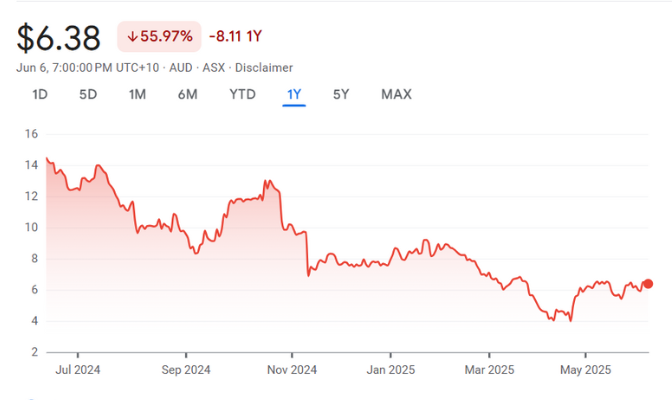Click the active 1Y tab
The image size is (672, 400).
point(294,95)
